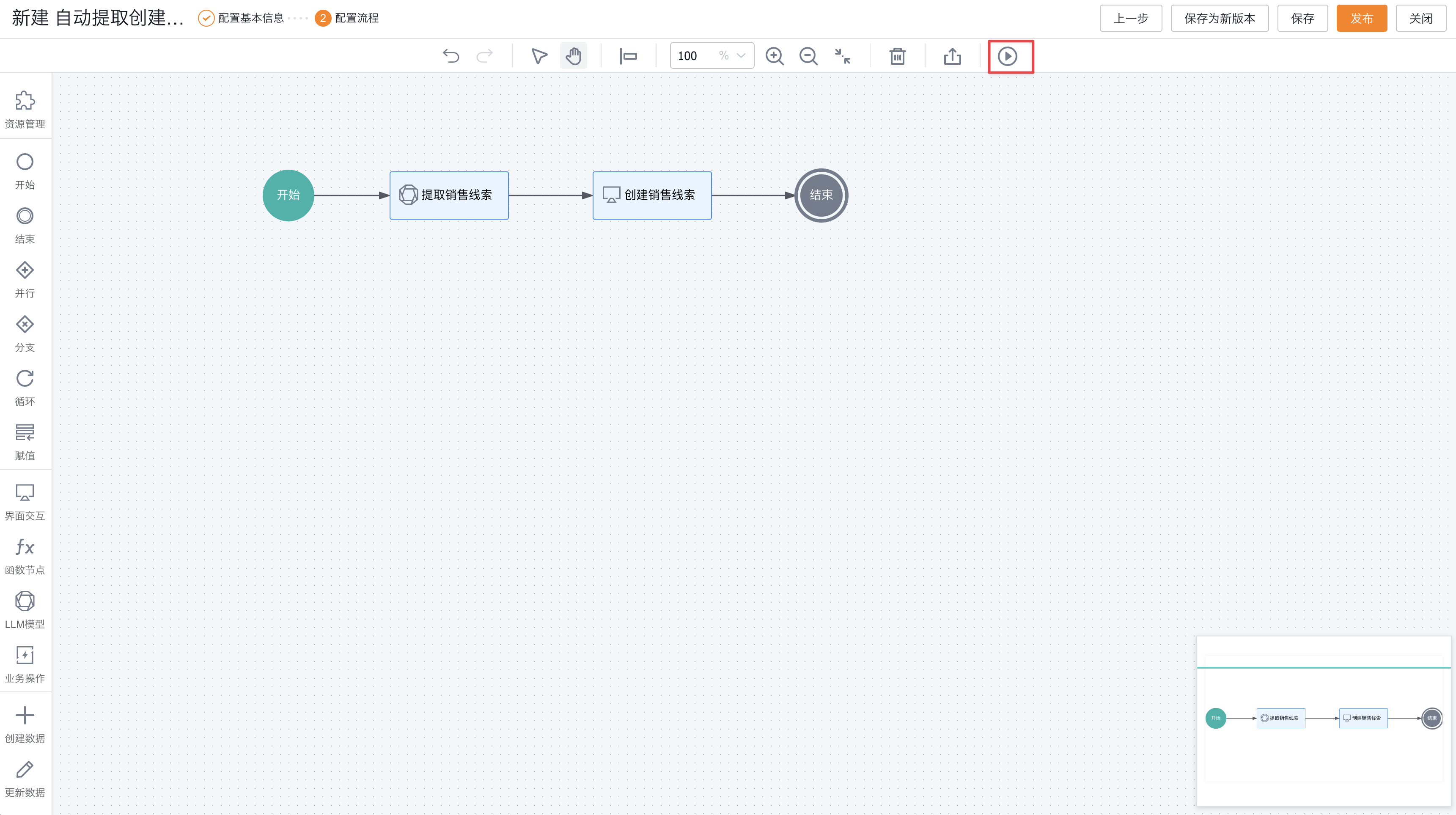Run the flow with play button

tap(1007, 56)
